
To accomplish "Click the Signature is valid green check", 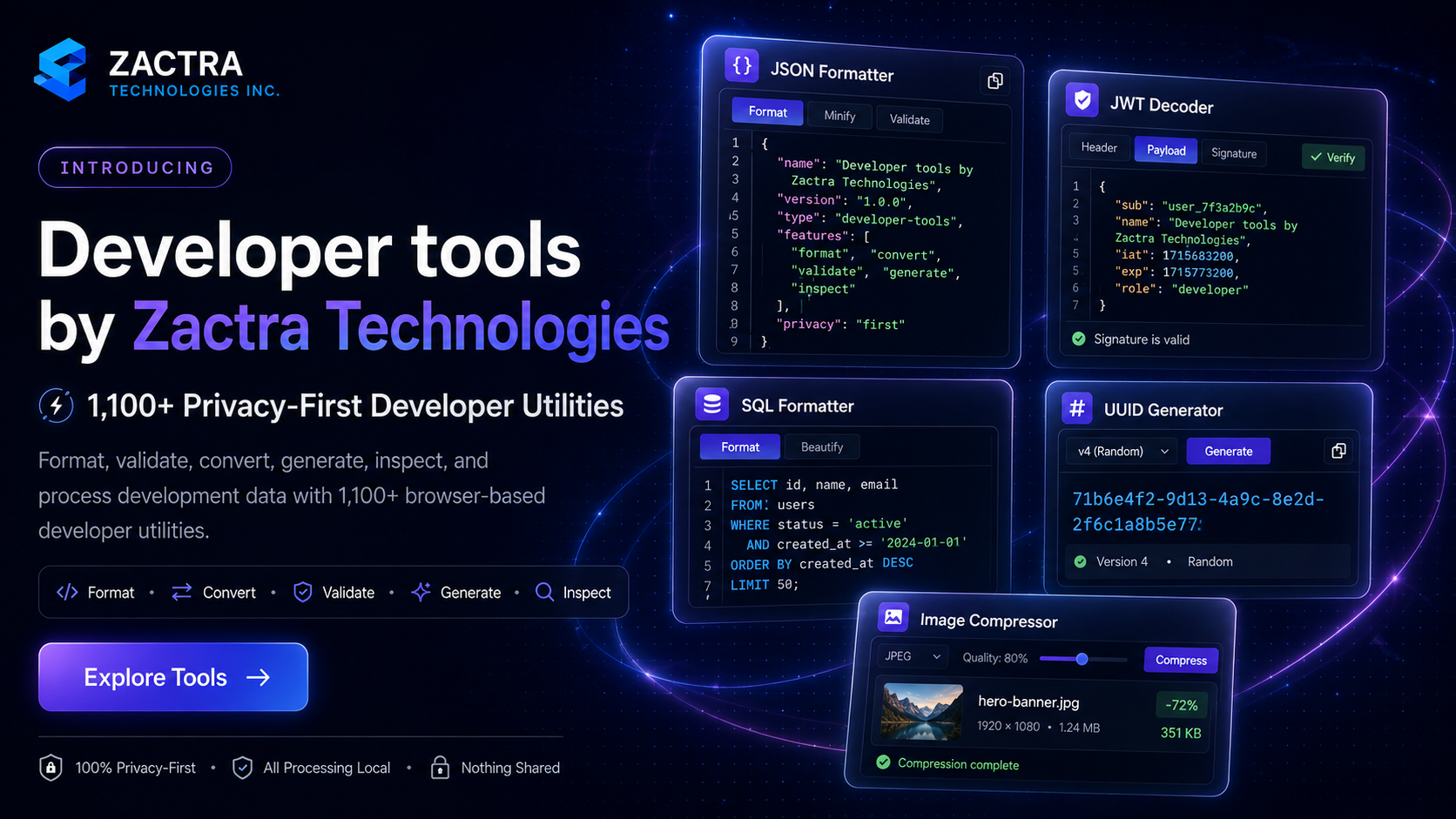I will (x=1079, y=339).
